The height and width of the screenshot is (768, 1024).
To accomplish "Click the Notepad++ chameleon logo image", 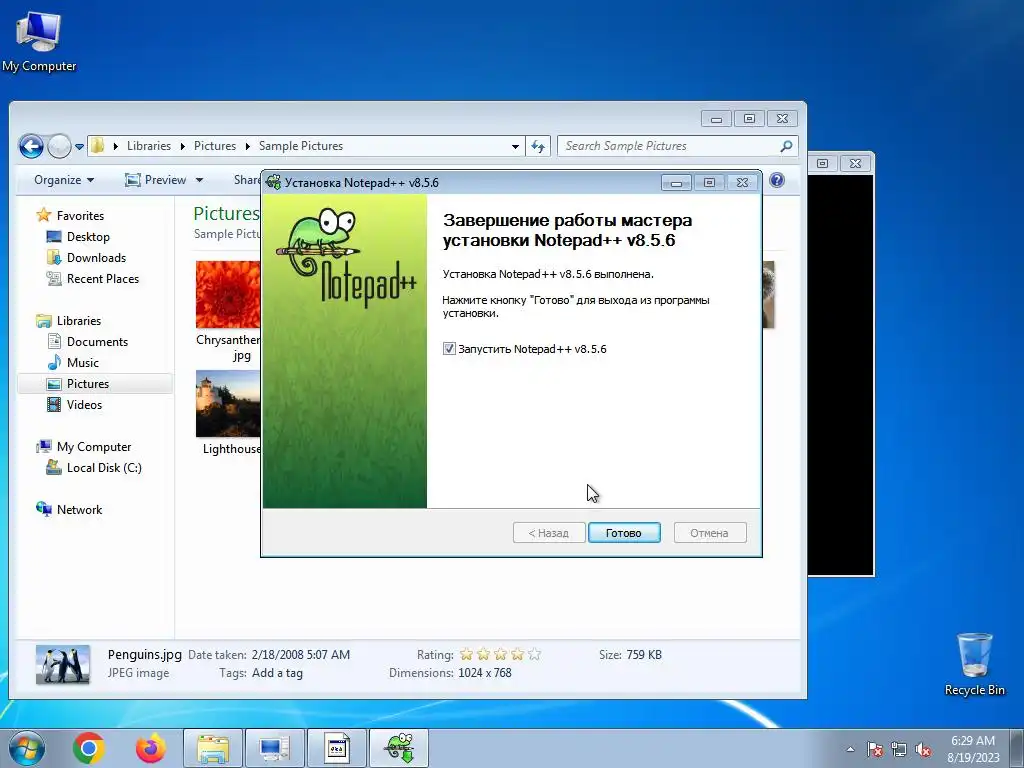I will tap(345, 256).
